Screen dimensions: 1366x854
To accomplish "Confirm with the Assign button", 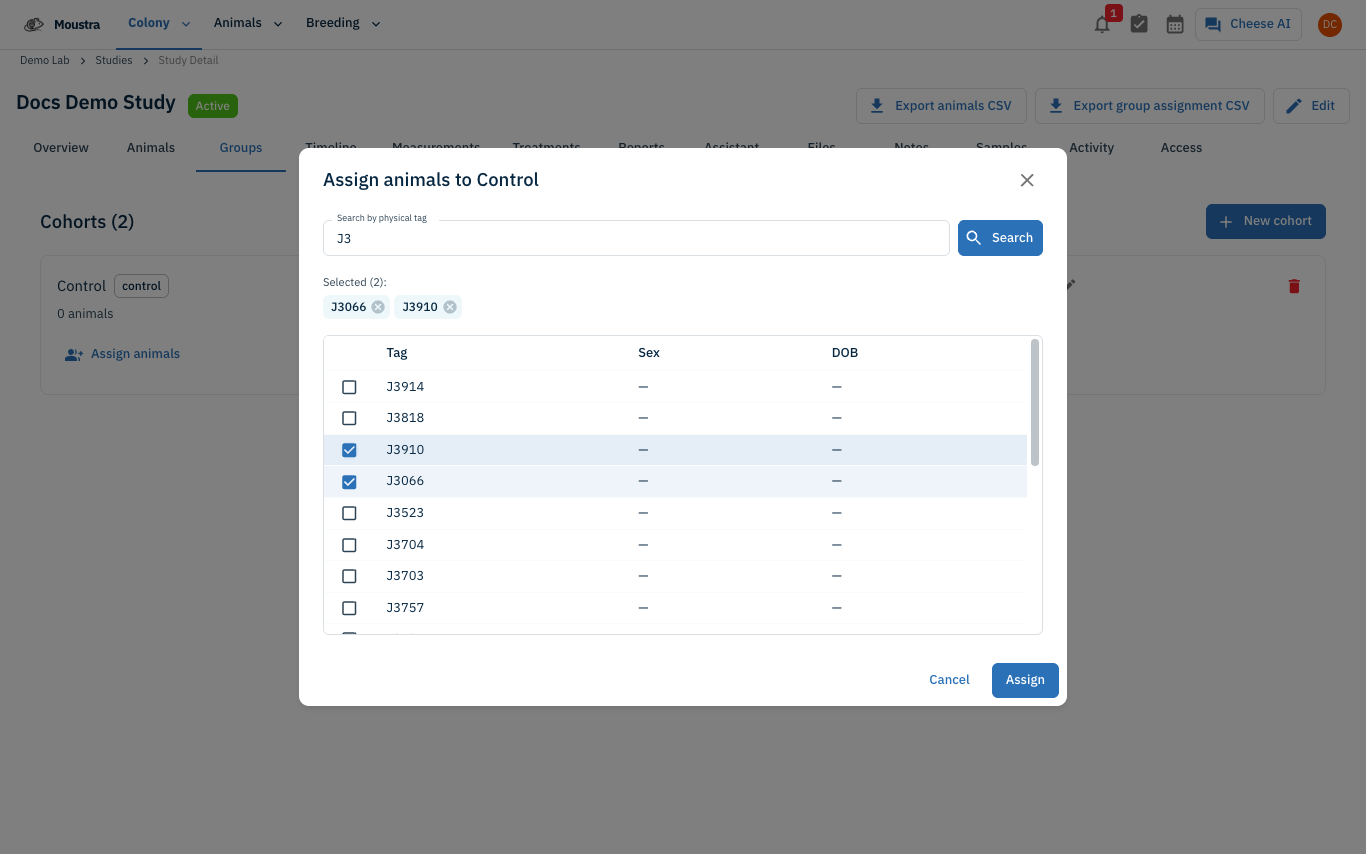I will [x=1025, y=680].
